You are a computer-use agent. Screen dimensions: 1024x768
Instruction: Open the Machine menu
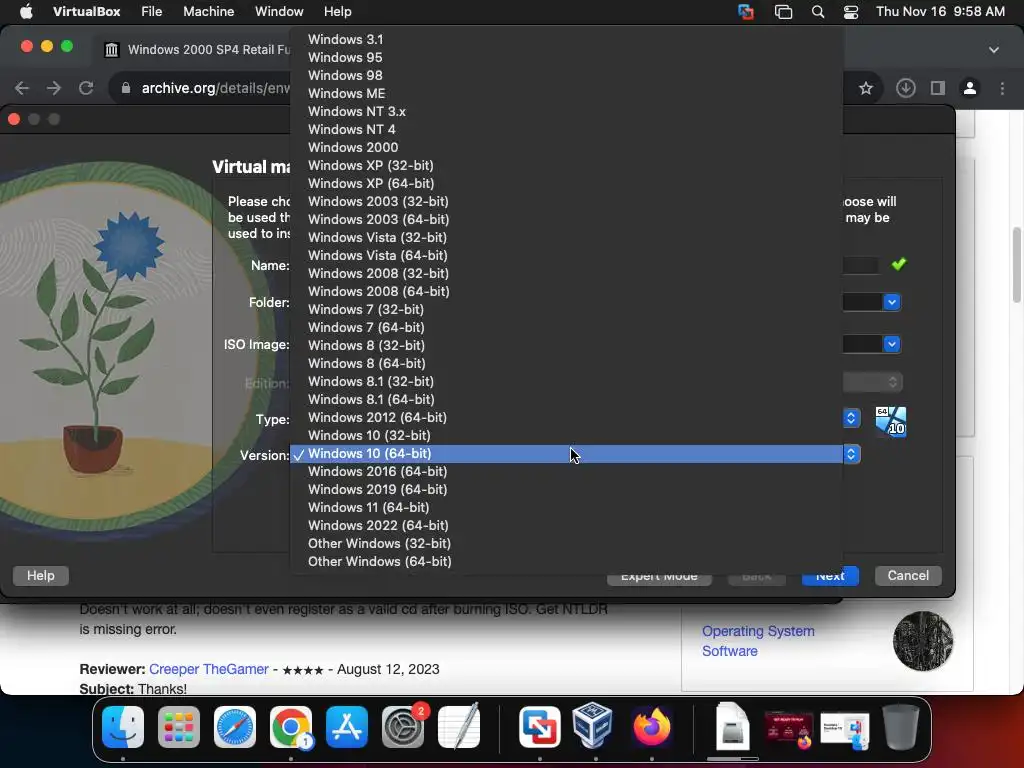[208, 11]
